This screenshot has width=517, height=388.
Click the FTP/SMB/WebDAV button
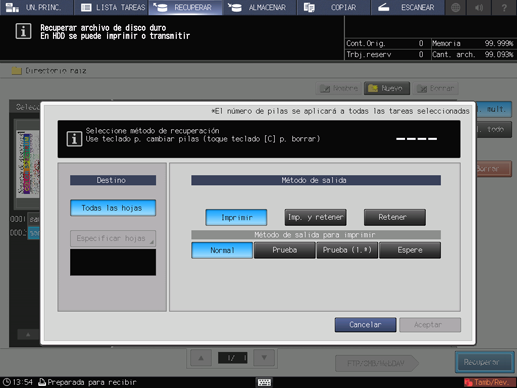tap(376, 363)
